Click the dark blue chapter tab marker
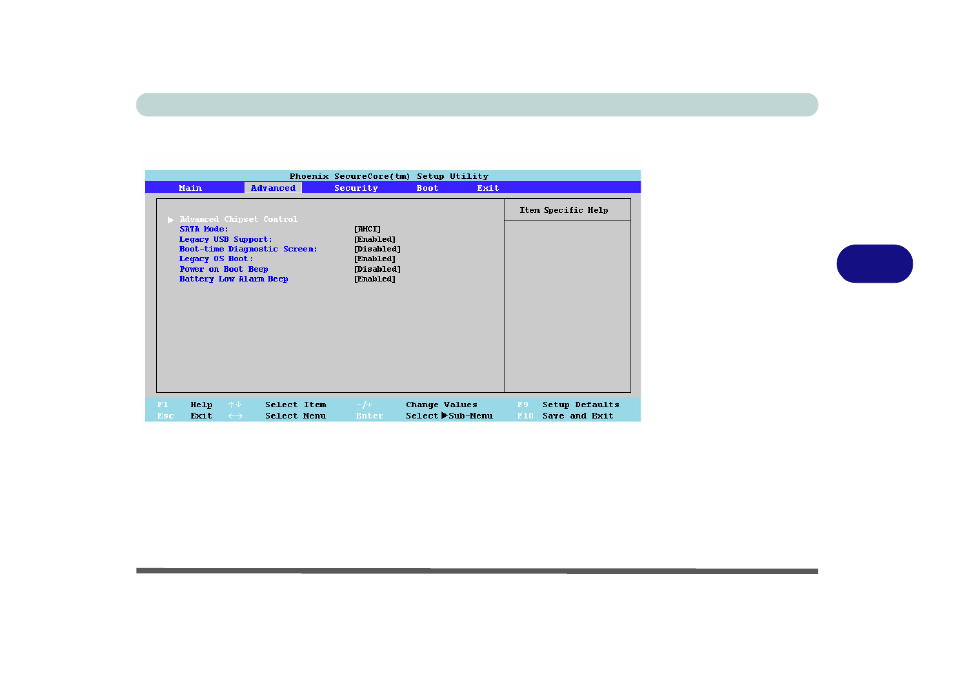The width and height of the screenshot is (954, 673). [875, 263]
